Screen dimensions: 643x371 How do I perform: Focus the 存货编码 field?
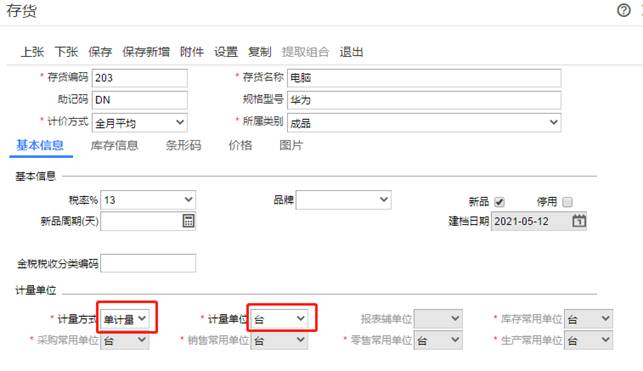coord(140,78)
